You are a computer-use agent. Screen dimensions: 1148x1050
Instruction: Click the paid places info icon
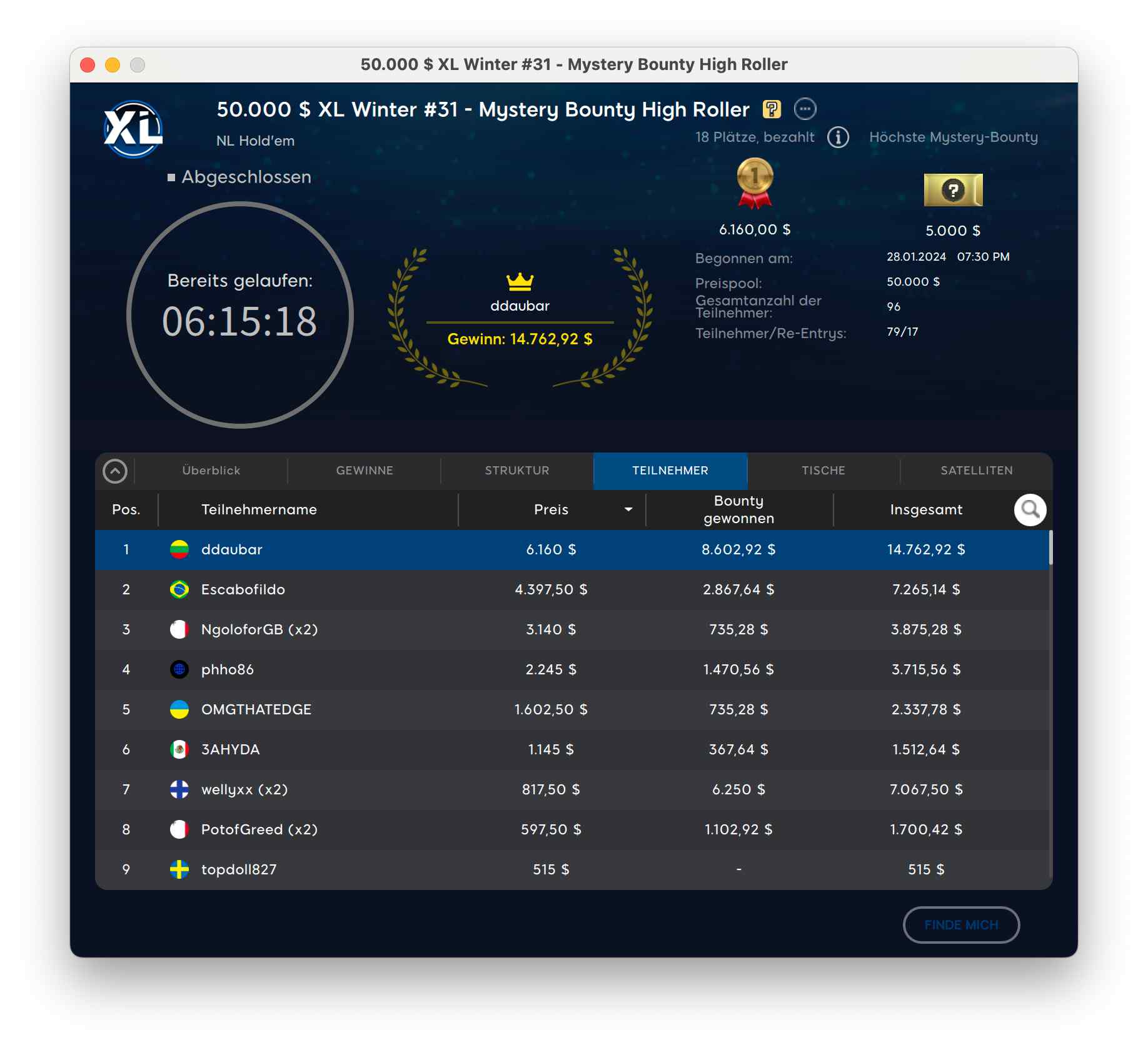[838, 137]
